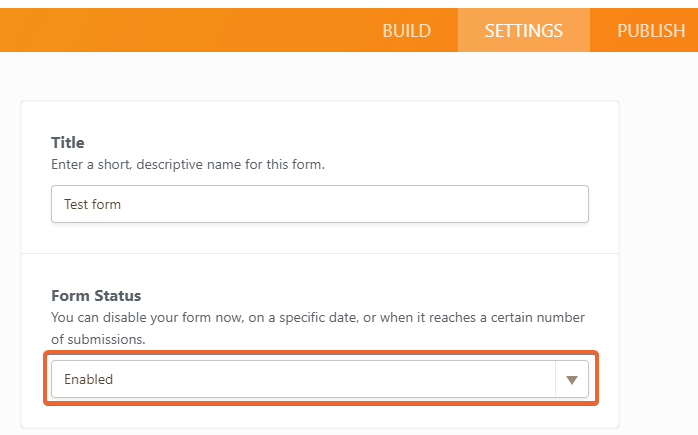Click the white space right of the Title heading
Viewport: 698px width, 435px height.
click(x=350, y=143)
